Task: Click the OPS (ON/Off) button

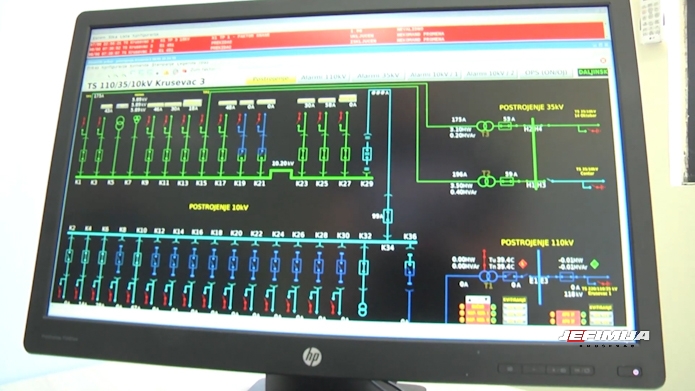Action: point(546,72)
